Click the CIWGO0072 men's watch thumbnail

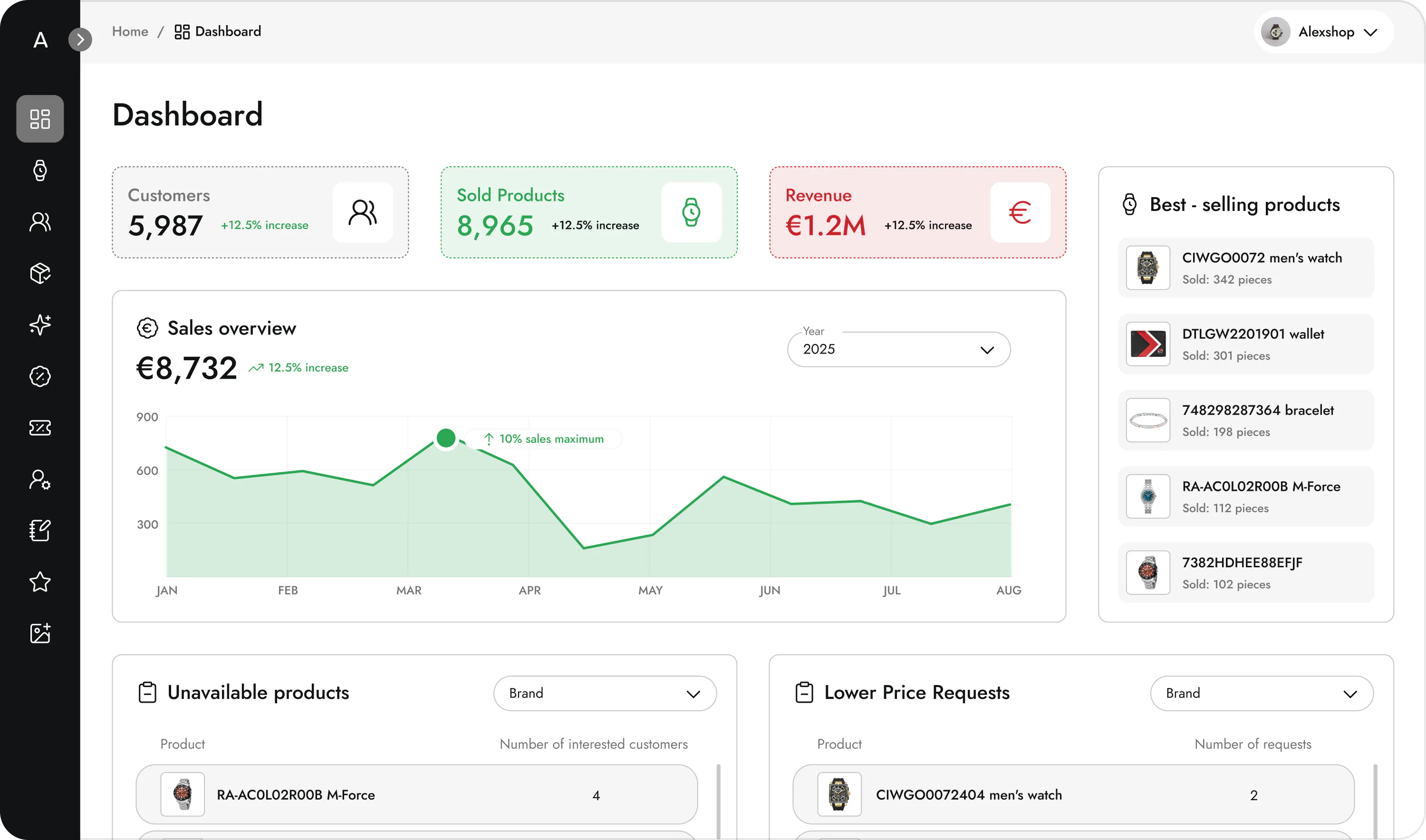tap(1148, 268)
